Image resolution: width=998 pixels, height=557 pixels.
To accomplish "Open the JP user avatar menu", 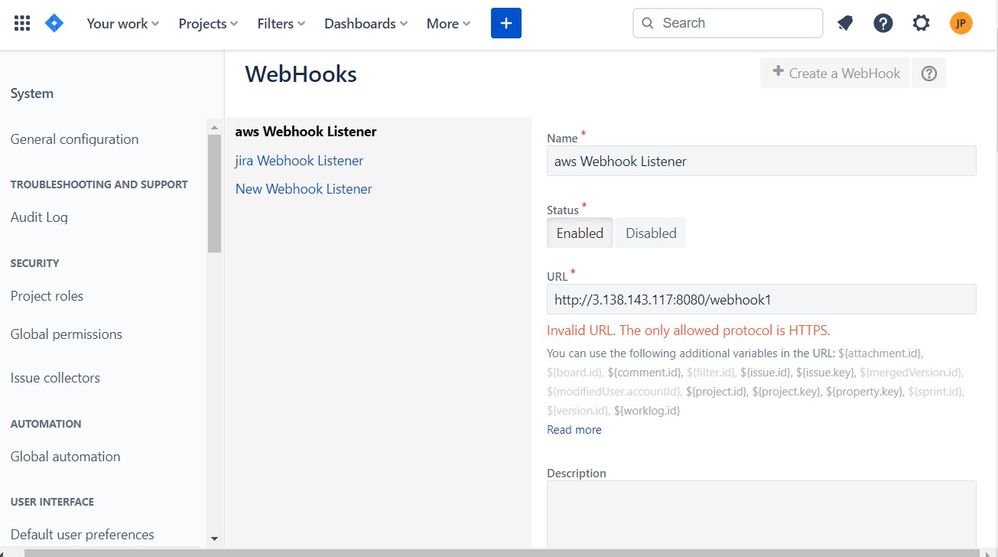I will [x=960, y=24].
